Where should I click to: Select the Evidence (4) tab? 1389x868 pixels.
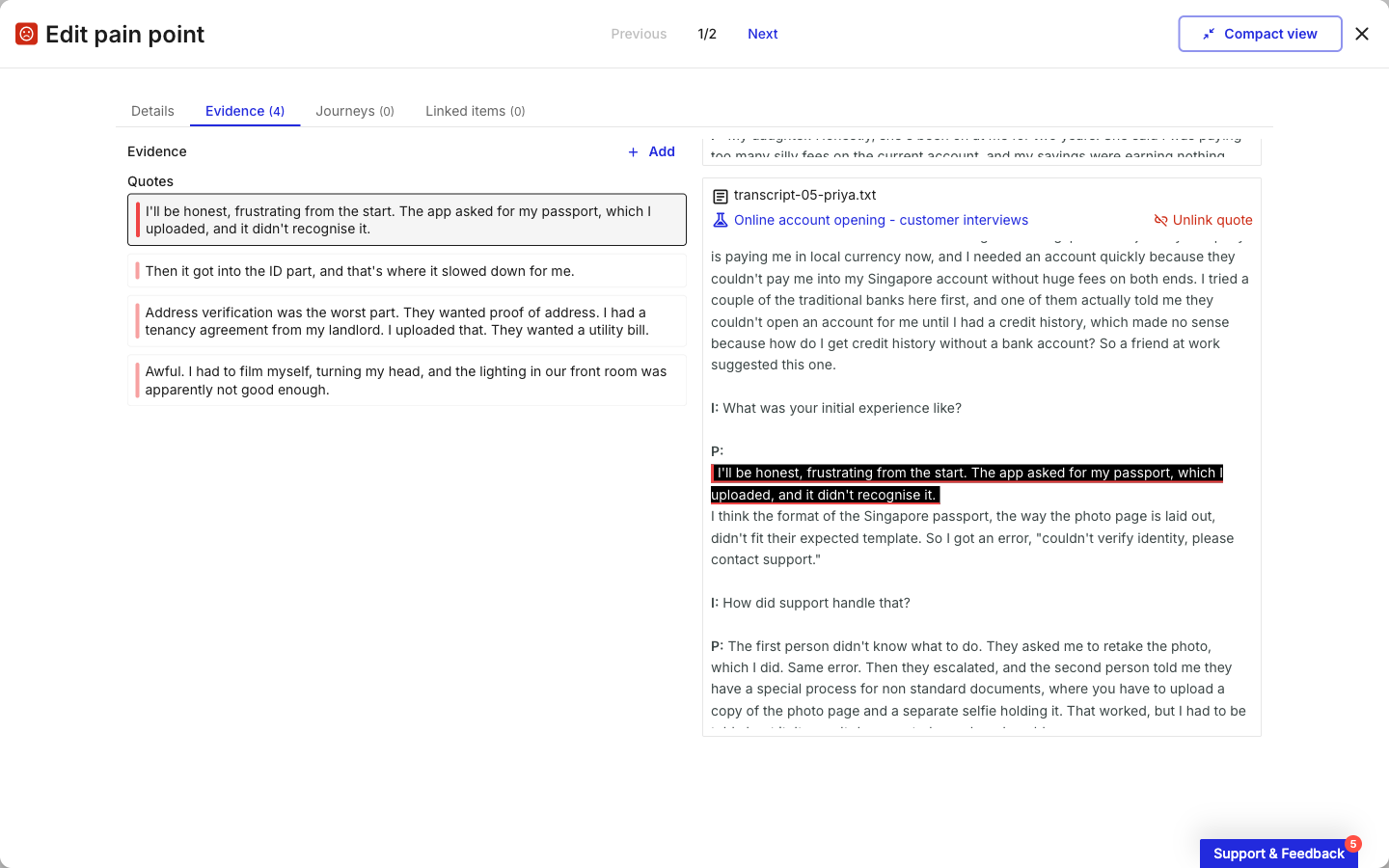pos(245,111)
